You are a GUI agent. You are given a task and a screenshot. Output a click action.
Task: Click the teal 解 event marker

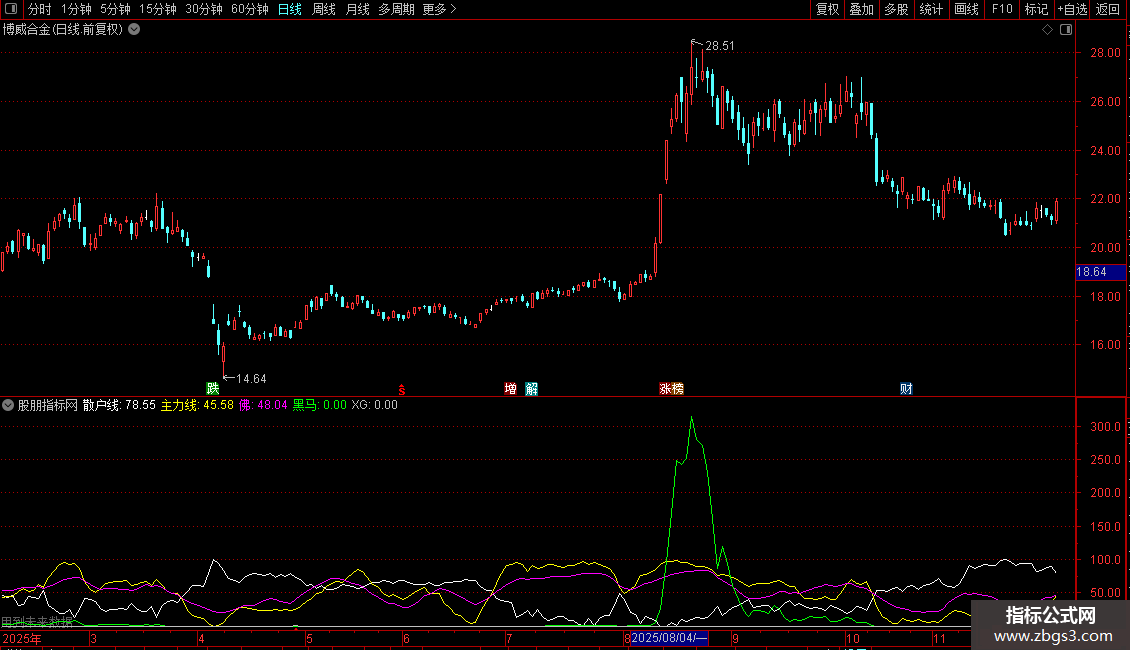point(532,388)
